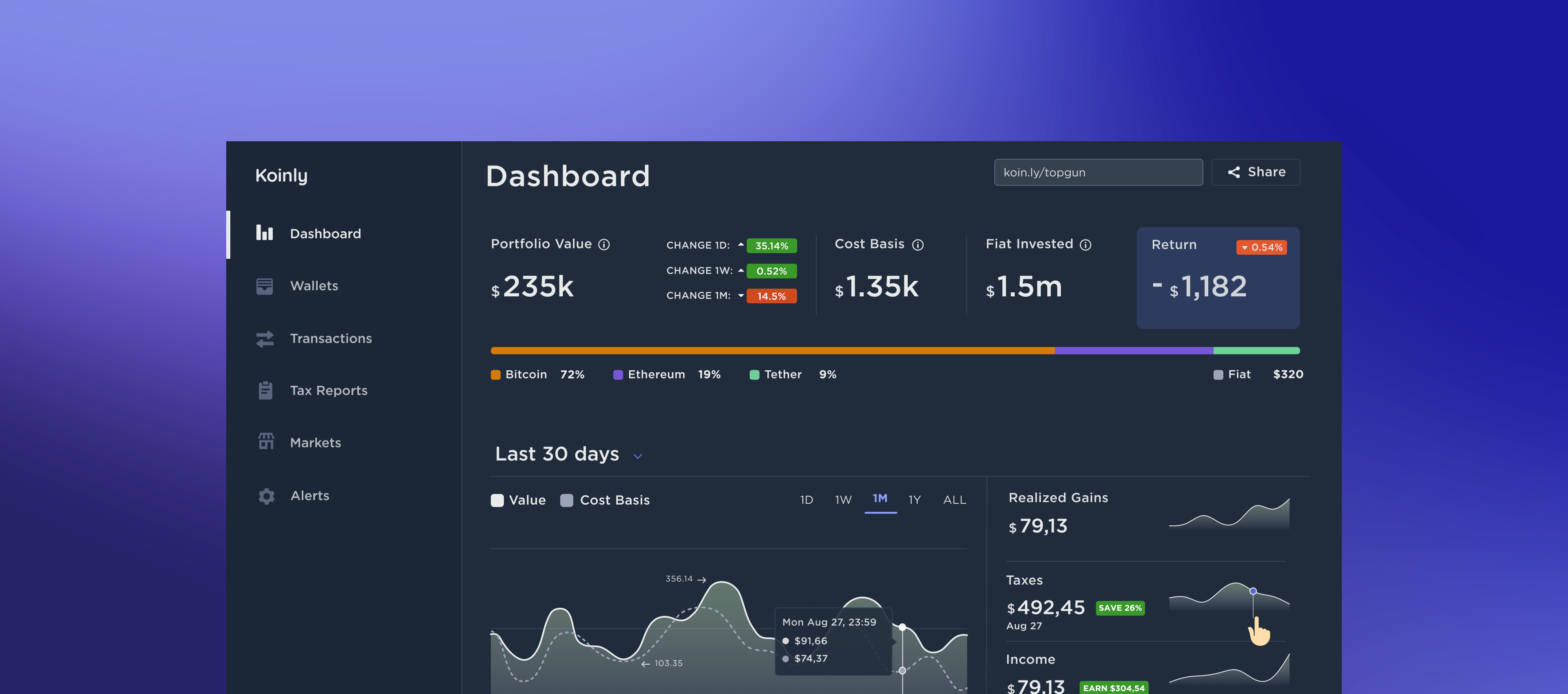Click the info icon beside Fiat Invested
The width and height of the screenshot is (1568, 694).
point(1085,245)
